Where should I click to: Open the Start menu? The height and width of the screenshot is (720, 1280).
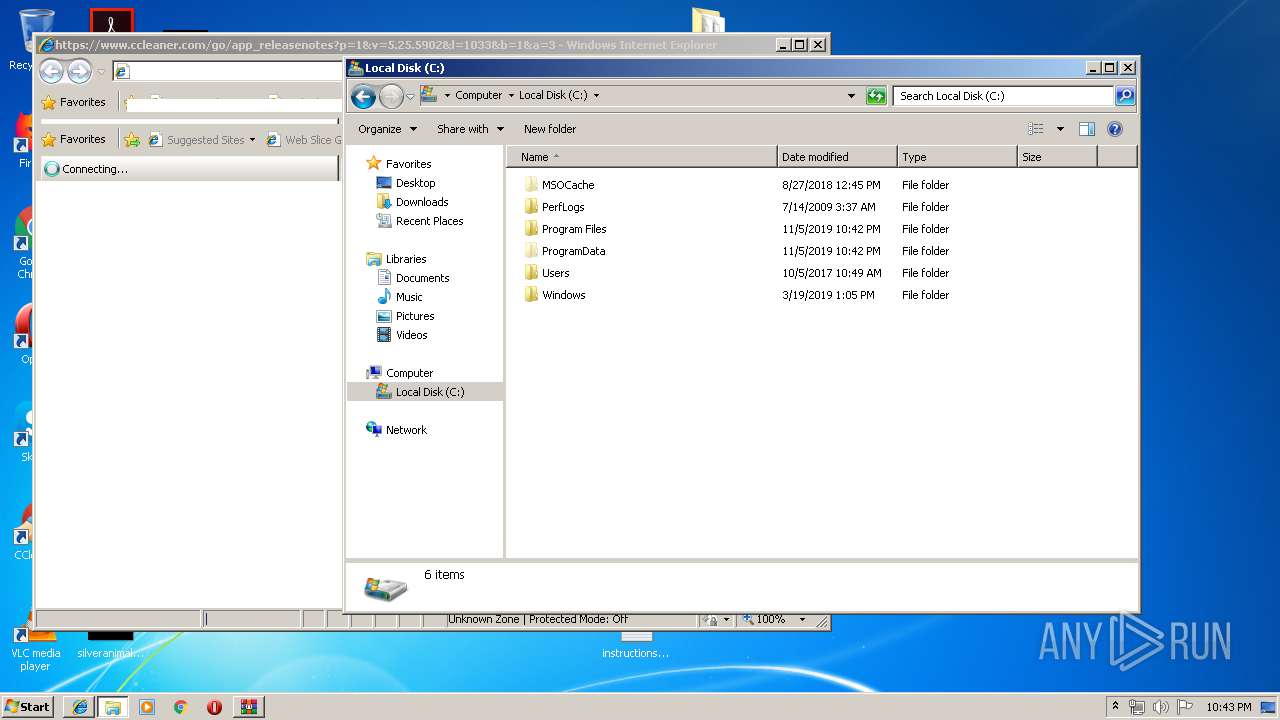28,706
